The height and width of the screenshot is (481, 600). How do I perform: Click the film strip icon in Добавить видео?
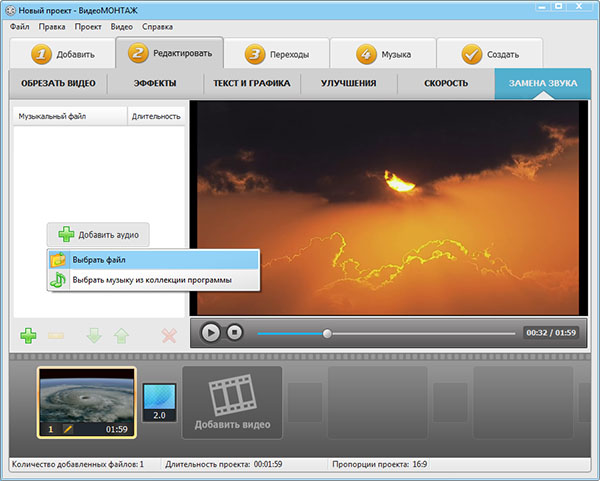232,395
